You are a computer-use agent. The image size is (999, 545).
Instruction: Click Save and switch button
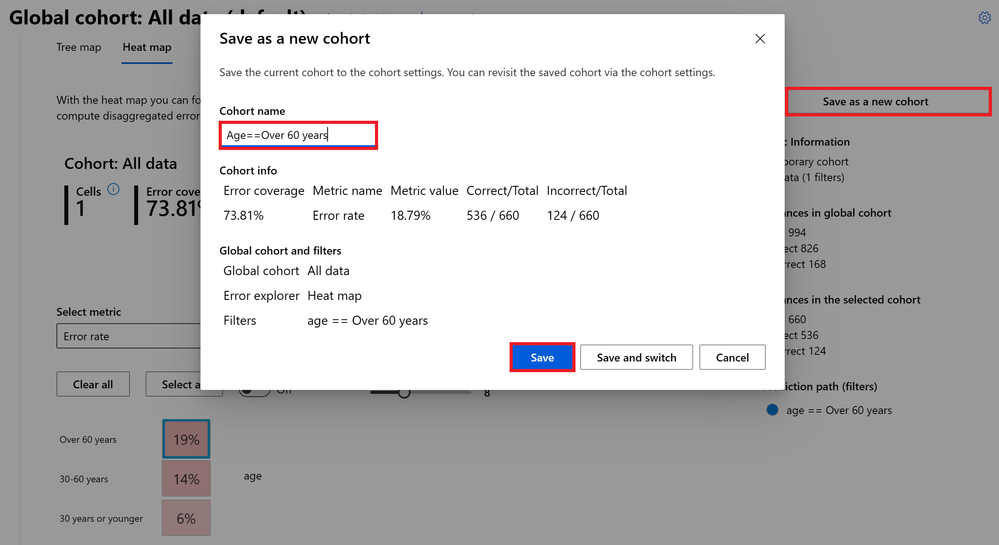tap(636, 358)
